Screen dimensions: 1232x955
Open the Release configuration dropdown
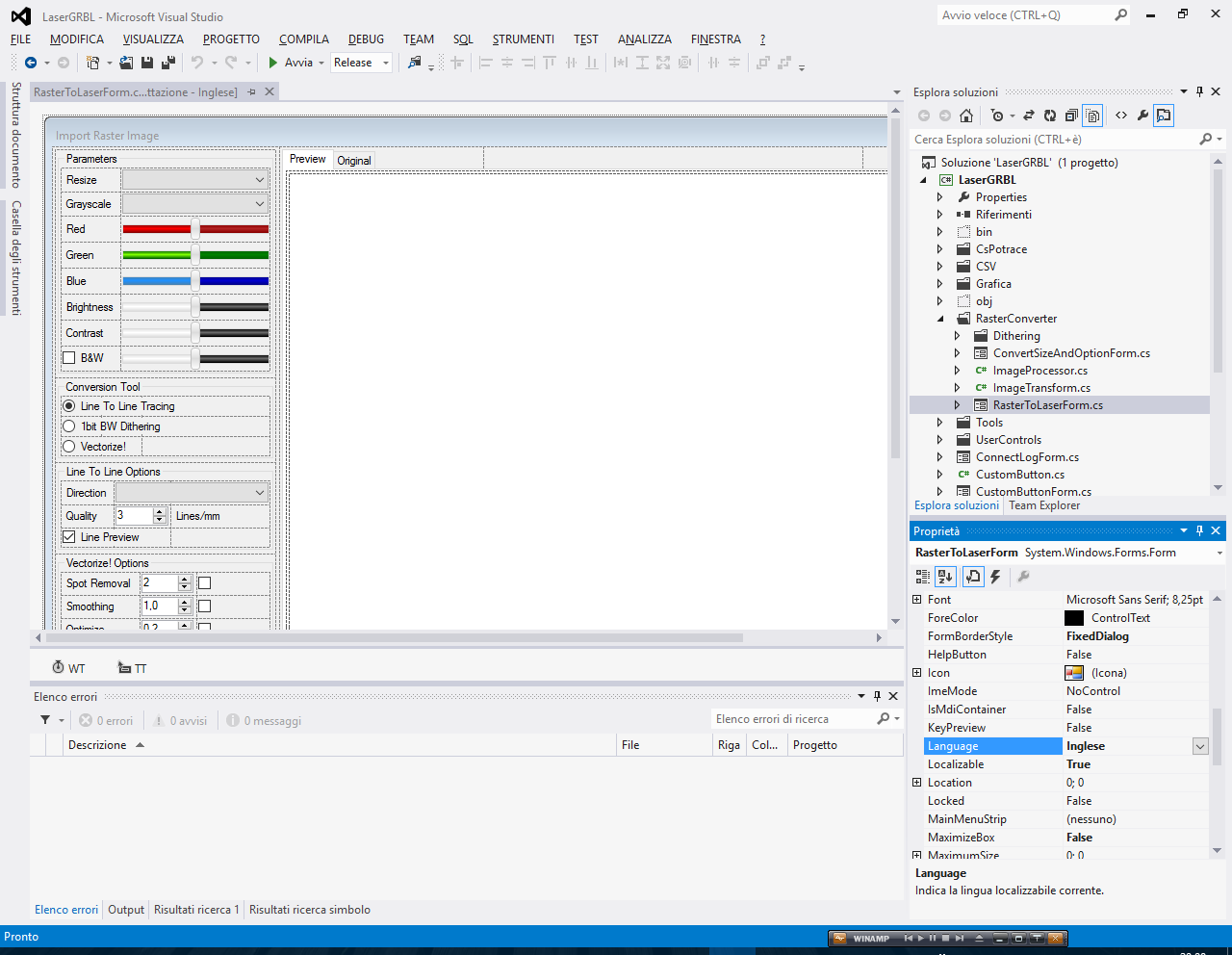[x=361, y=63]
